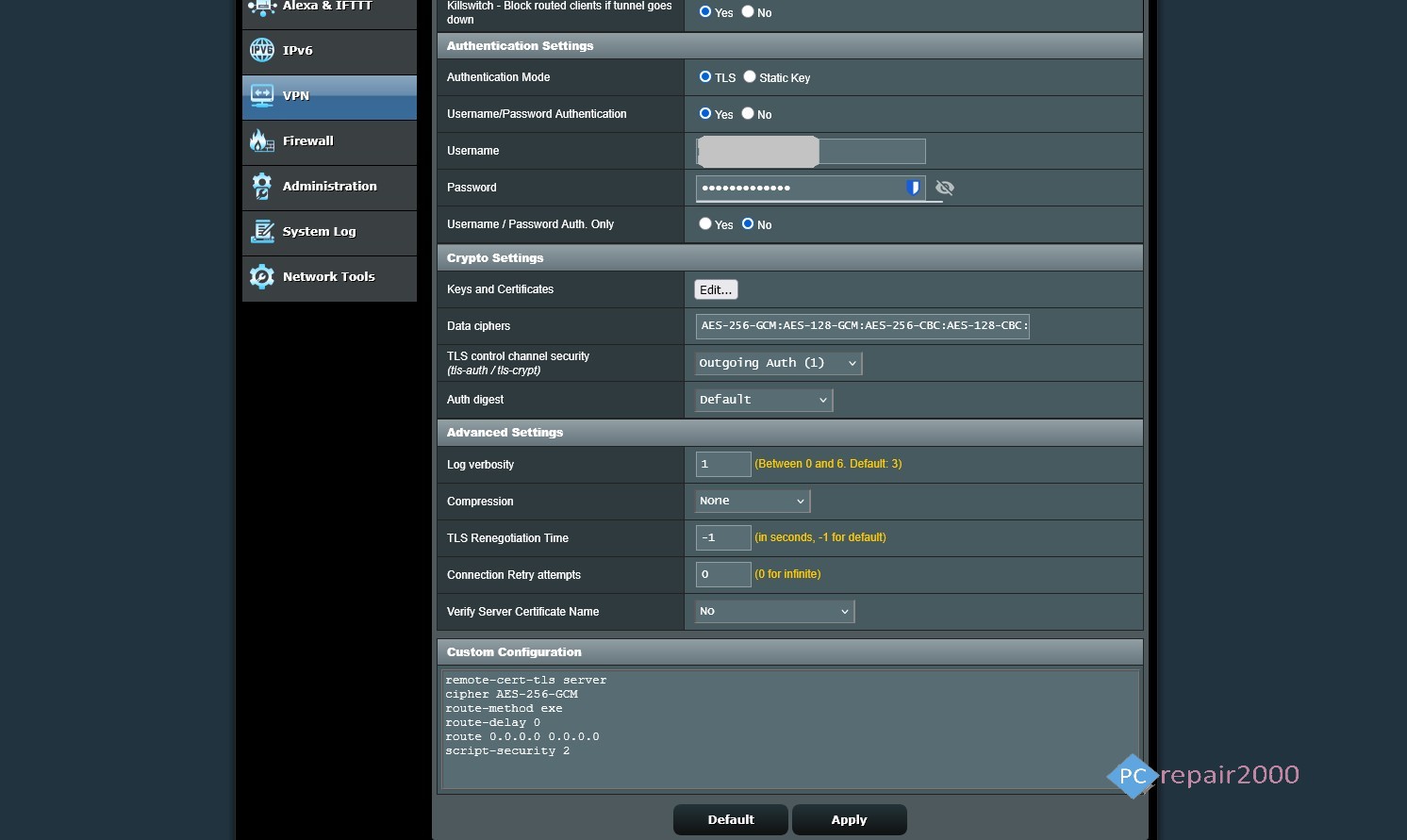Image resolution: width=1407 pixels, height=840 pixels.
Task: Select No for Username/Password Authentication
Action: coord(748,114)
